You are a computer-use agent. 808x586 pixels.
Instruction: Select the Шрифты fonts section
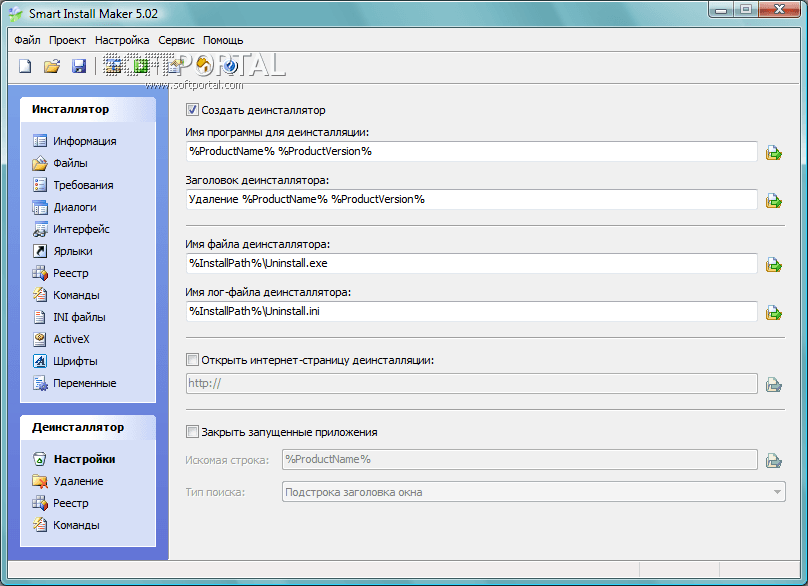65,361
